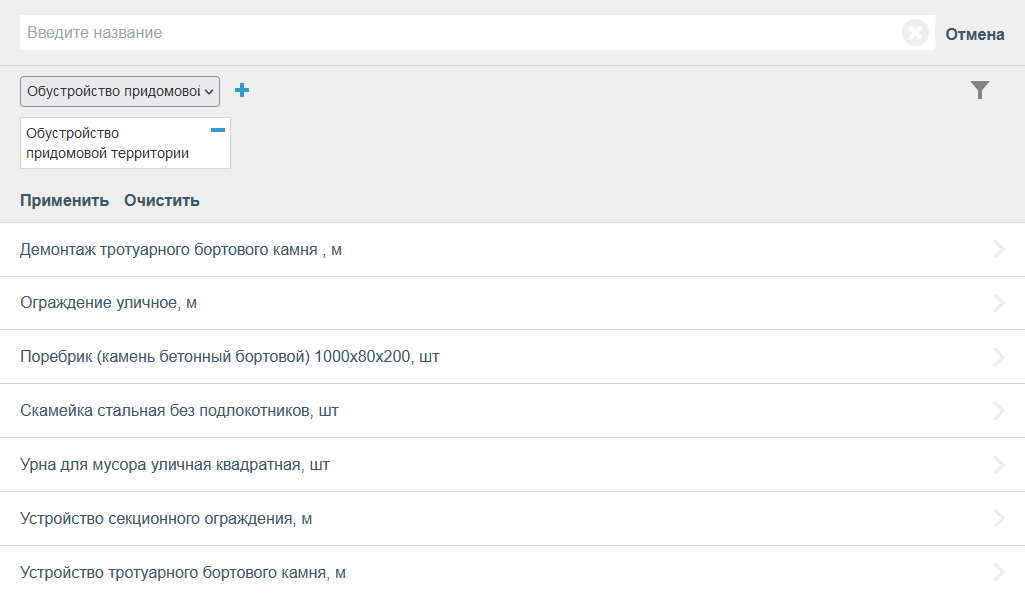Select 'Урна для мусора уличная квадратная'

pyautogui.click(x=175, y=465)
